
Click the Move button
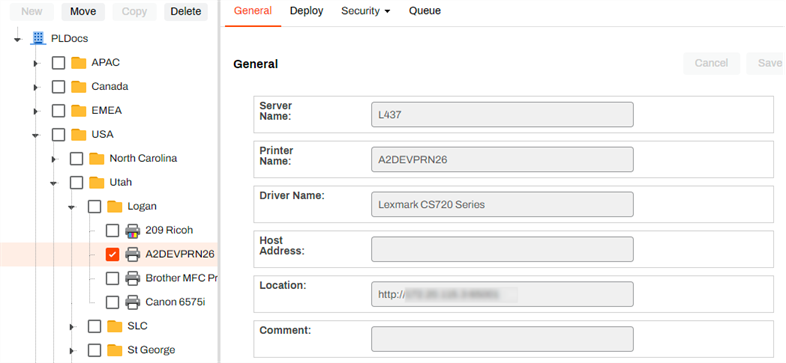83,12
